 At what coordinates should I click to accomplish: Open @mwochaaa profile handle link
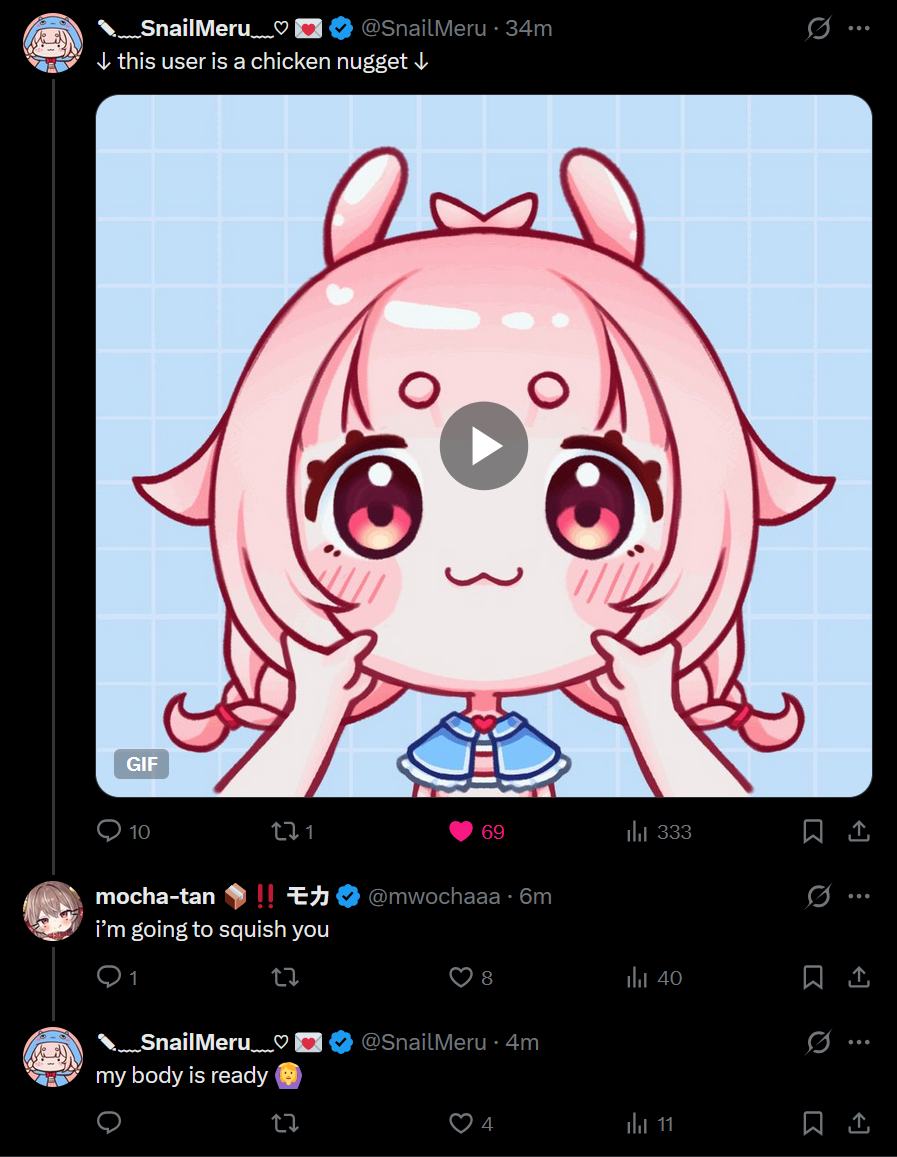pos(434,896)
